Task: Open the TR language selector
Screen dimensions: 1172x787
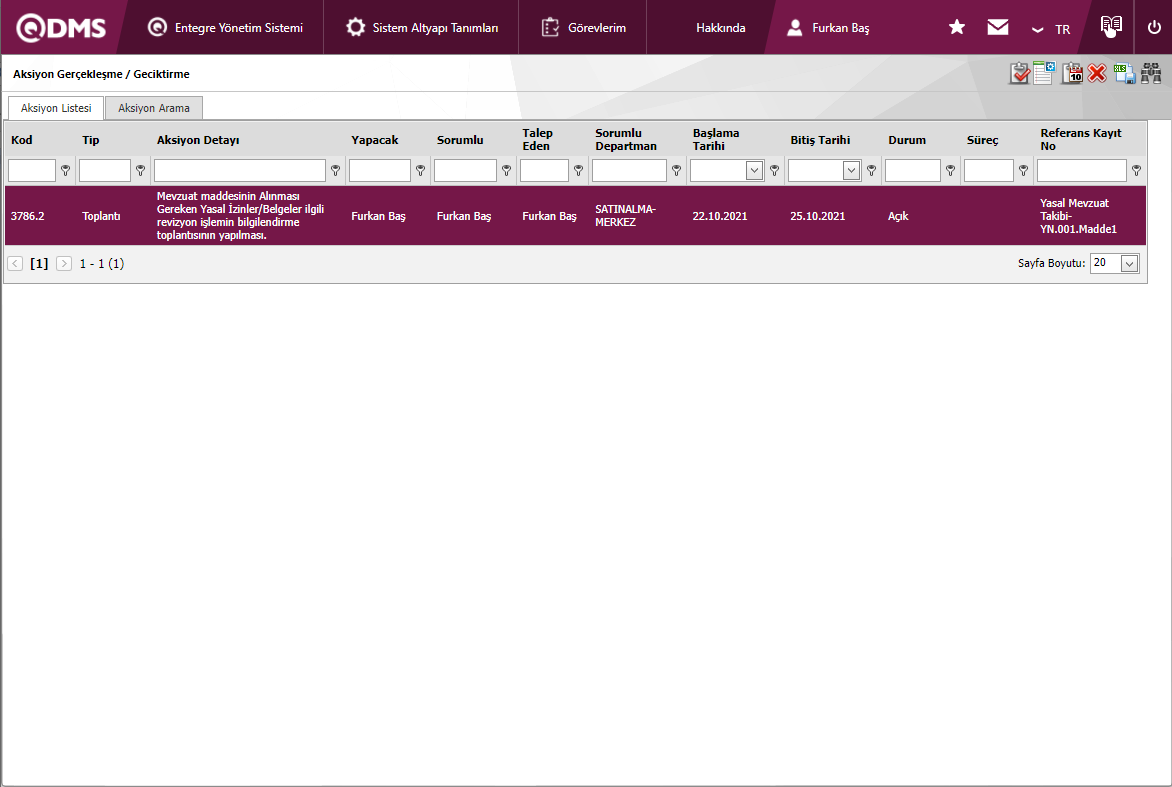Action: [x=1051, y=29]
